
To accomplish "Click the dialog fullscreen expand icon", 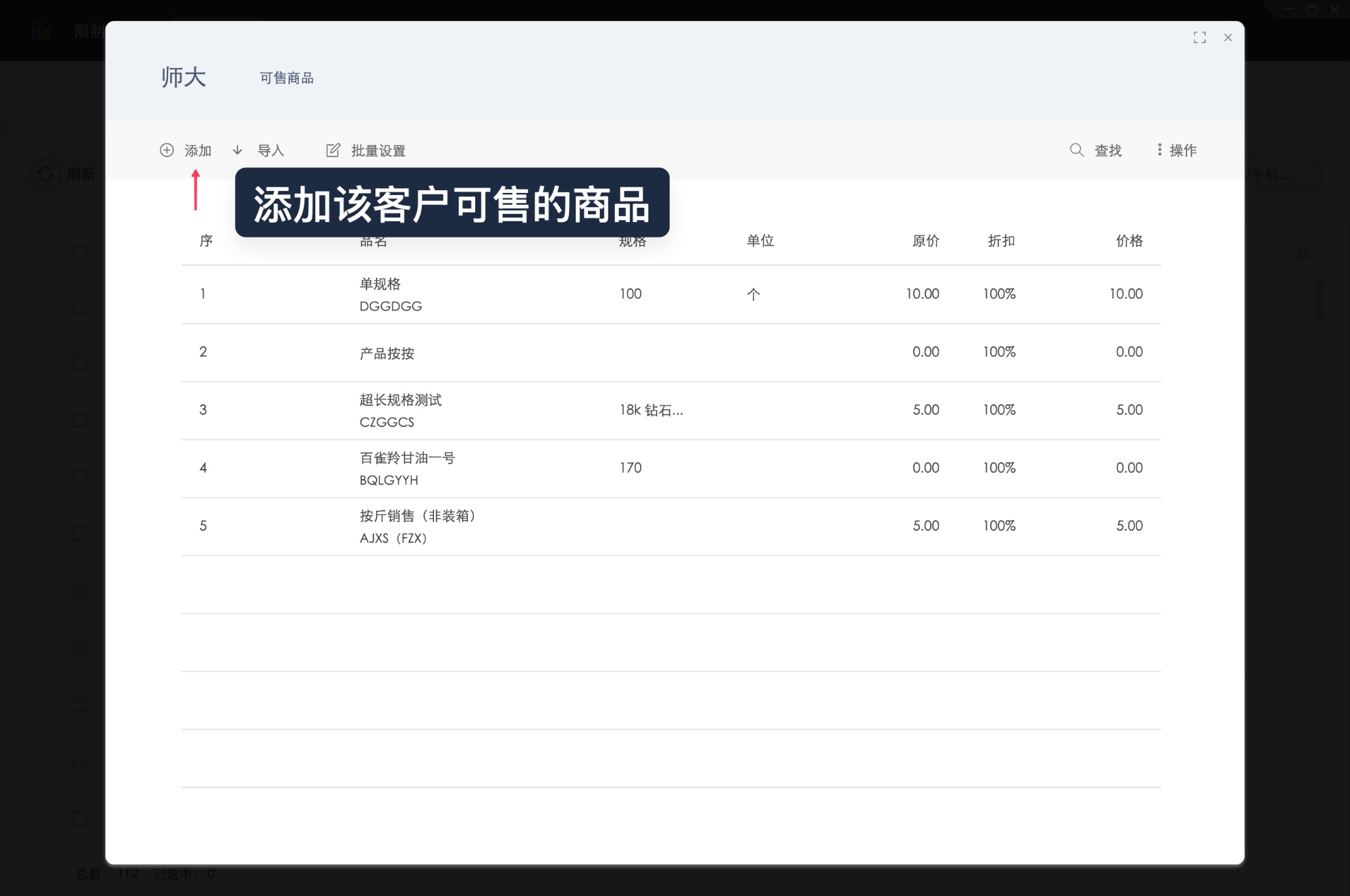I will point(1200,38).
